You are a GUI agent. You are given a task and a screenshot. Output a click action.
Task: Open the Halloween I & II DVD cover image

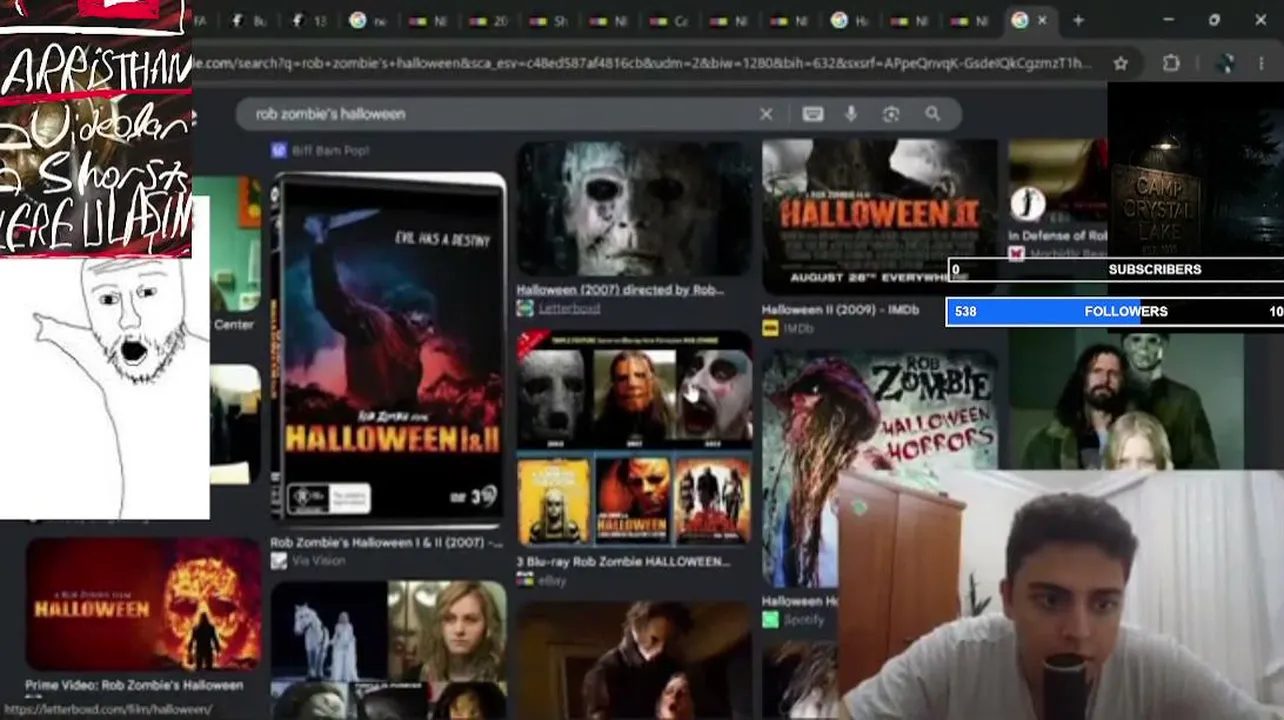tap(388, 352)
